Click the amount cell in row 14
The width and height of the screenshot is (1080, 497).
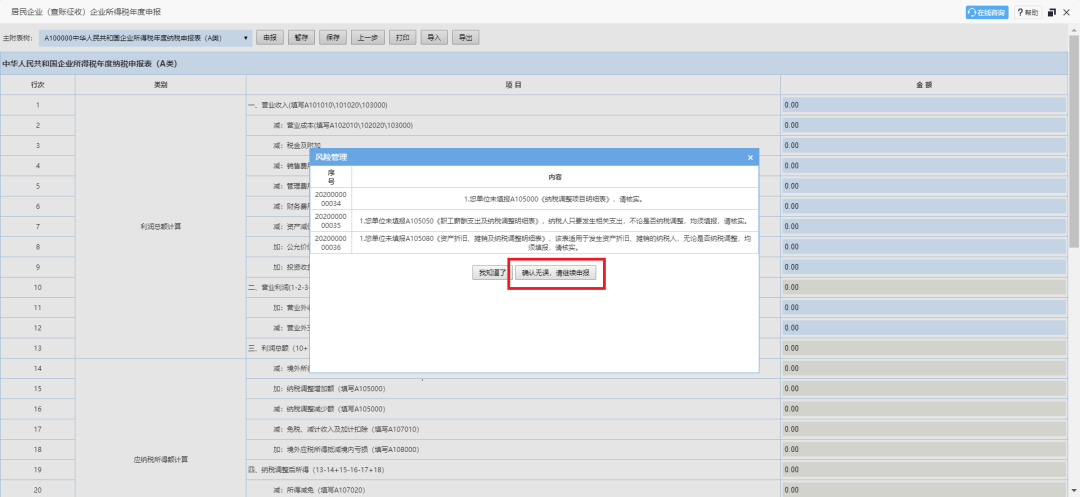pyautogui.click(x=924, y=368)
